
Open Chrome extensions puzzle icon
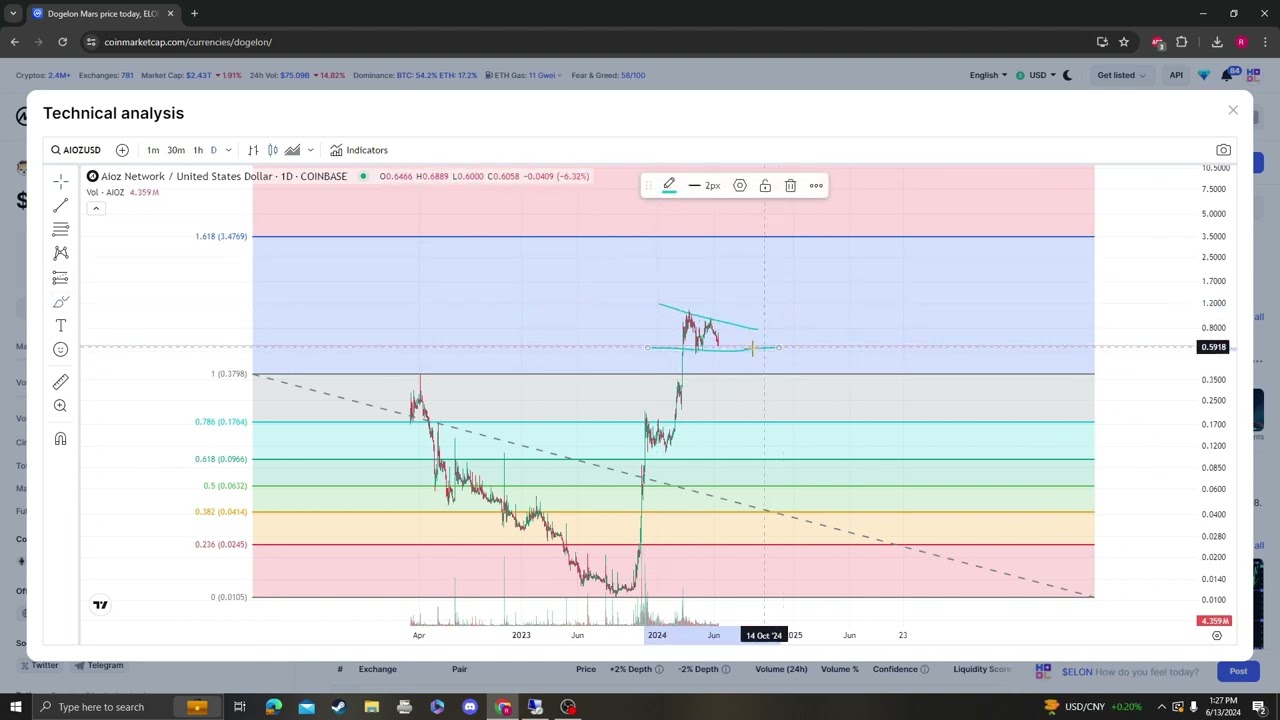(x=1182, y=42)
